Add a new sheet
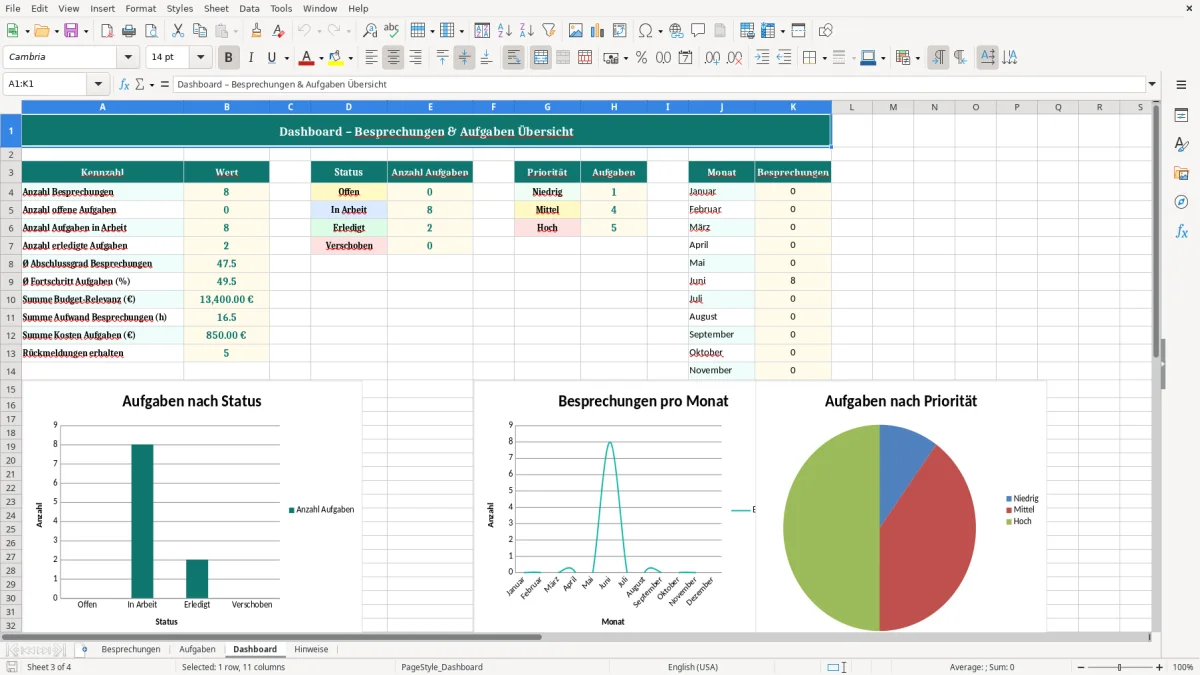 coord(84,649)
